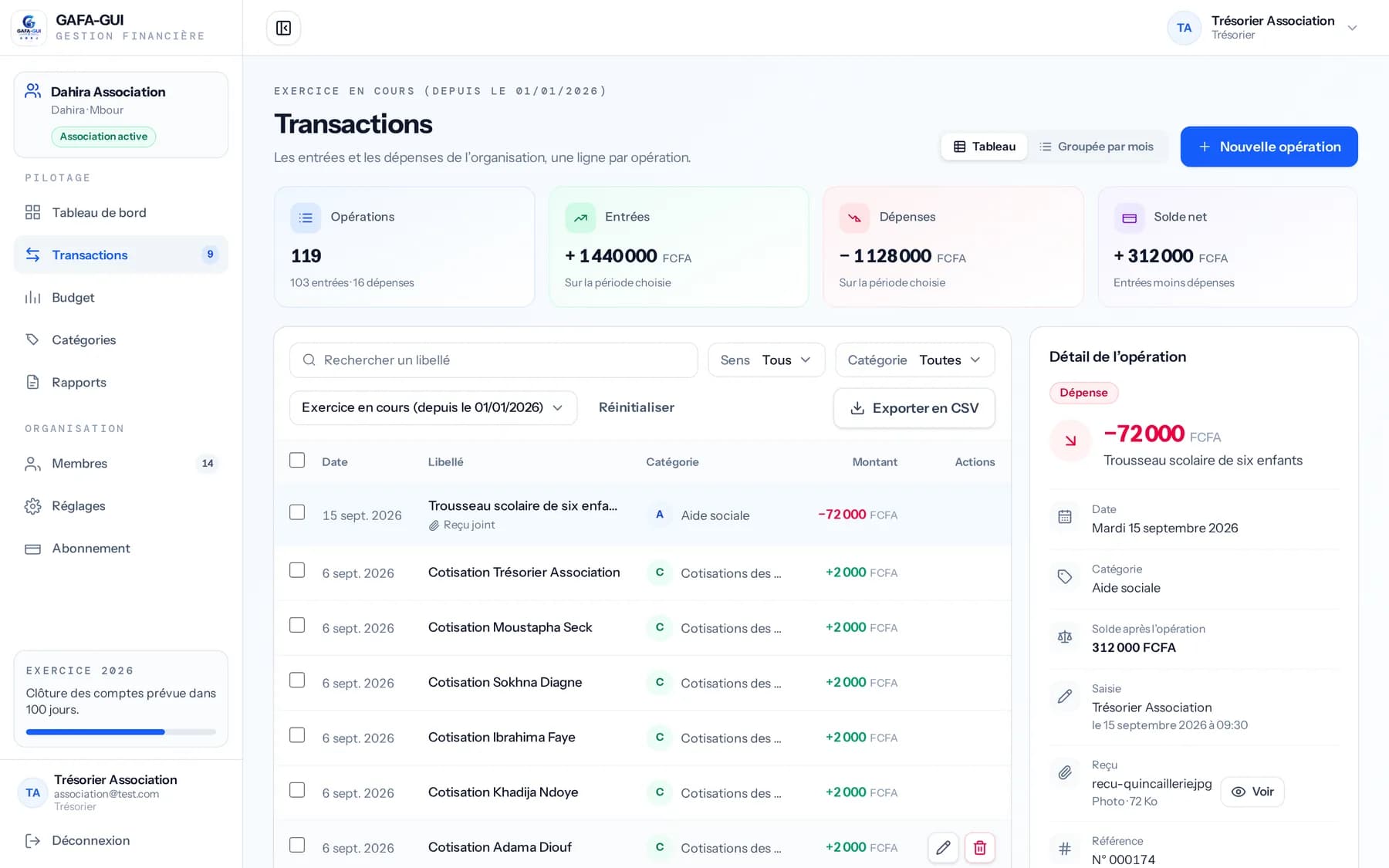1389x868 pixels.
Task: Click the Entrées trending-up icon
Action: [x=580, y=218]
